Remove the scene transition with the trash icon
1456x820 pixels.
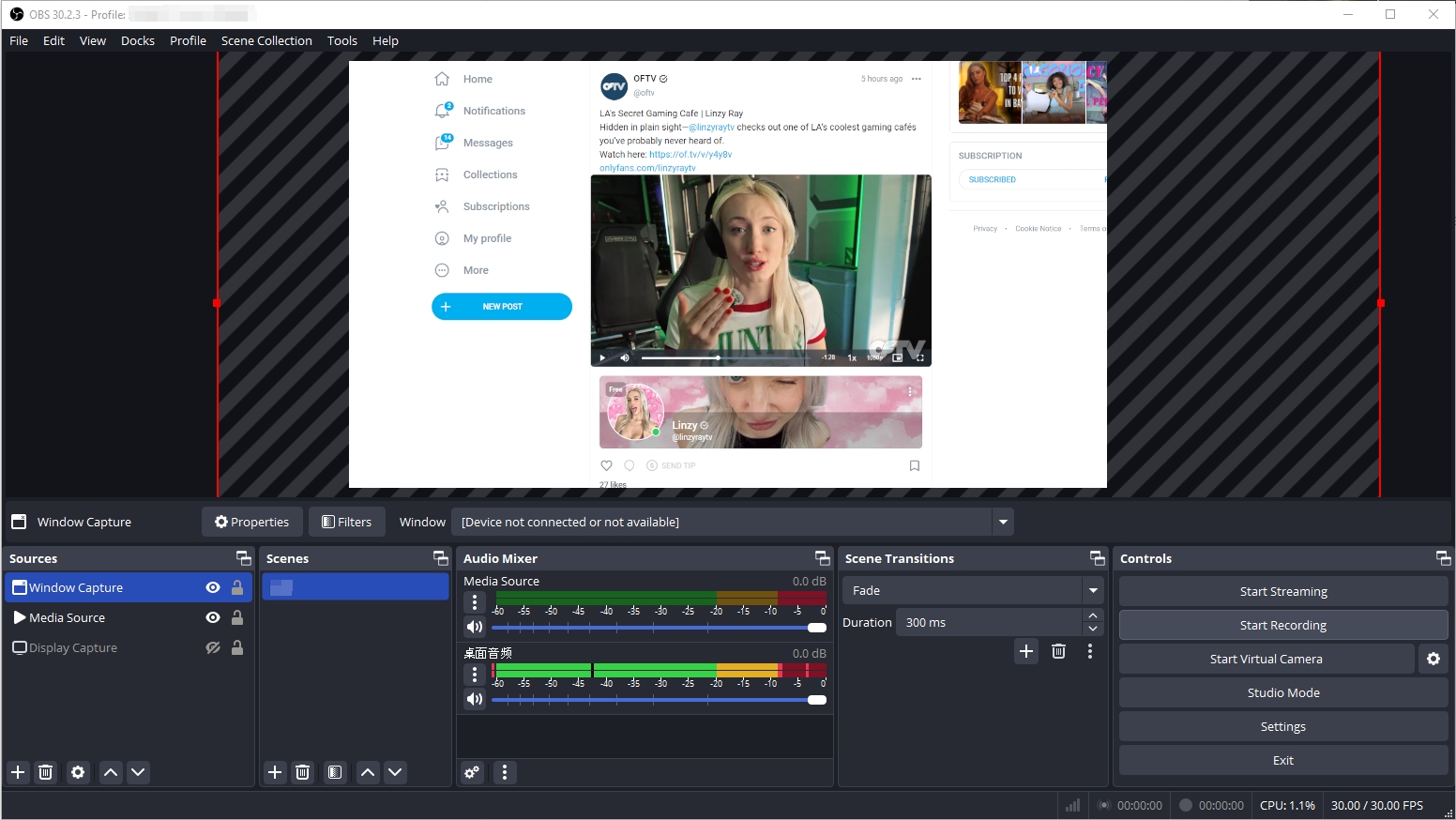pyautogui.click(x=1058, y=651)
